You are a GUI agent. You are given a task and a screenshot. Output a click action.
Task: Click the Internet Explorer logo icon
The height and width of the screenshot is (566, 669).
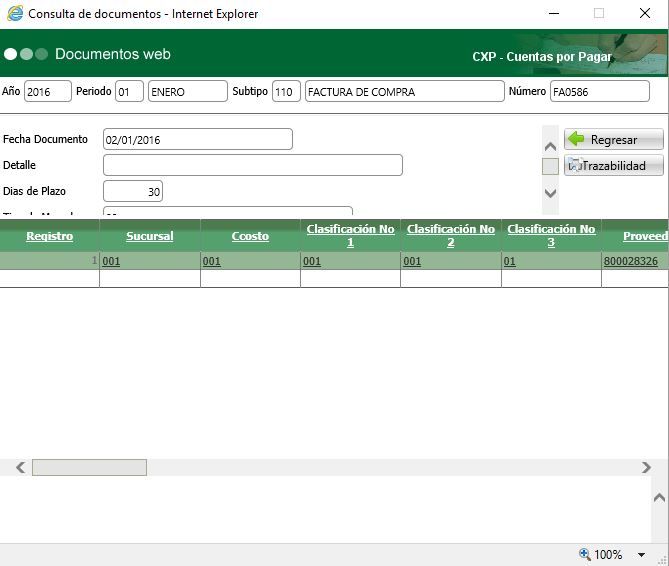pyautogui.click(x=15, y=13)
